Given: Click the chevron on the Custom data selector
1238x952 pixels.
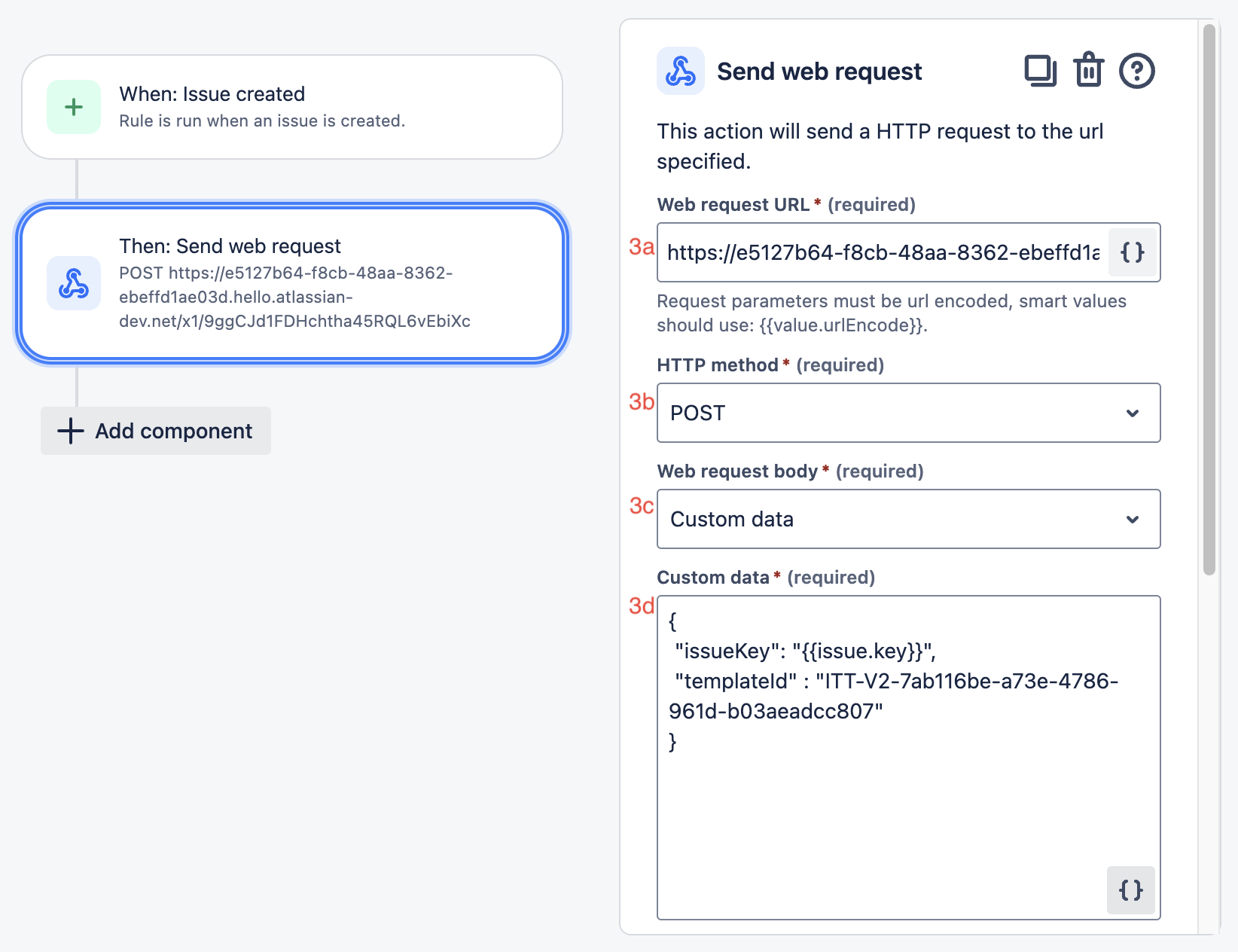Looking at the screenshot, I should pos(1132,519).
